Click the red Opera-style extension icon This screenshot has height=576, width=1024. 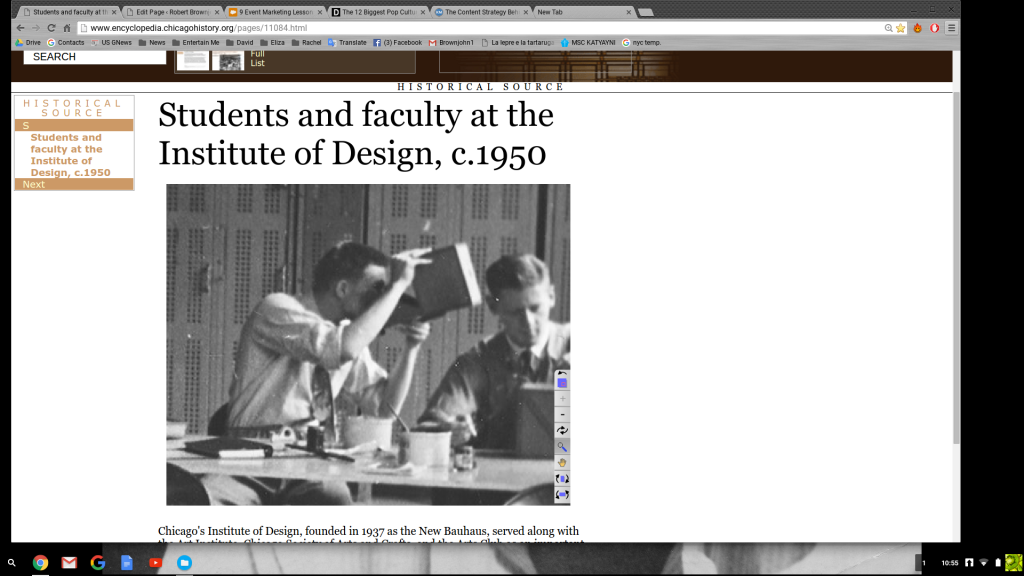tap(935, 28)
